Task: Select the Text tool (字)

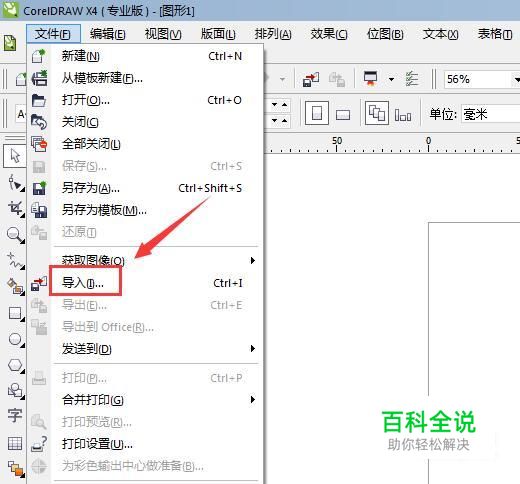Action: (x=15, y=416)
